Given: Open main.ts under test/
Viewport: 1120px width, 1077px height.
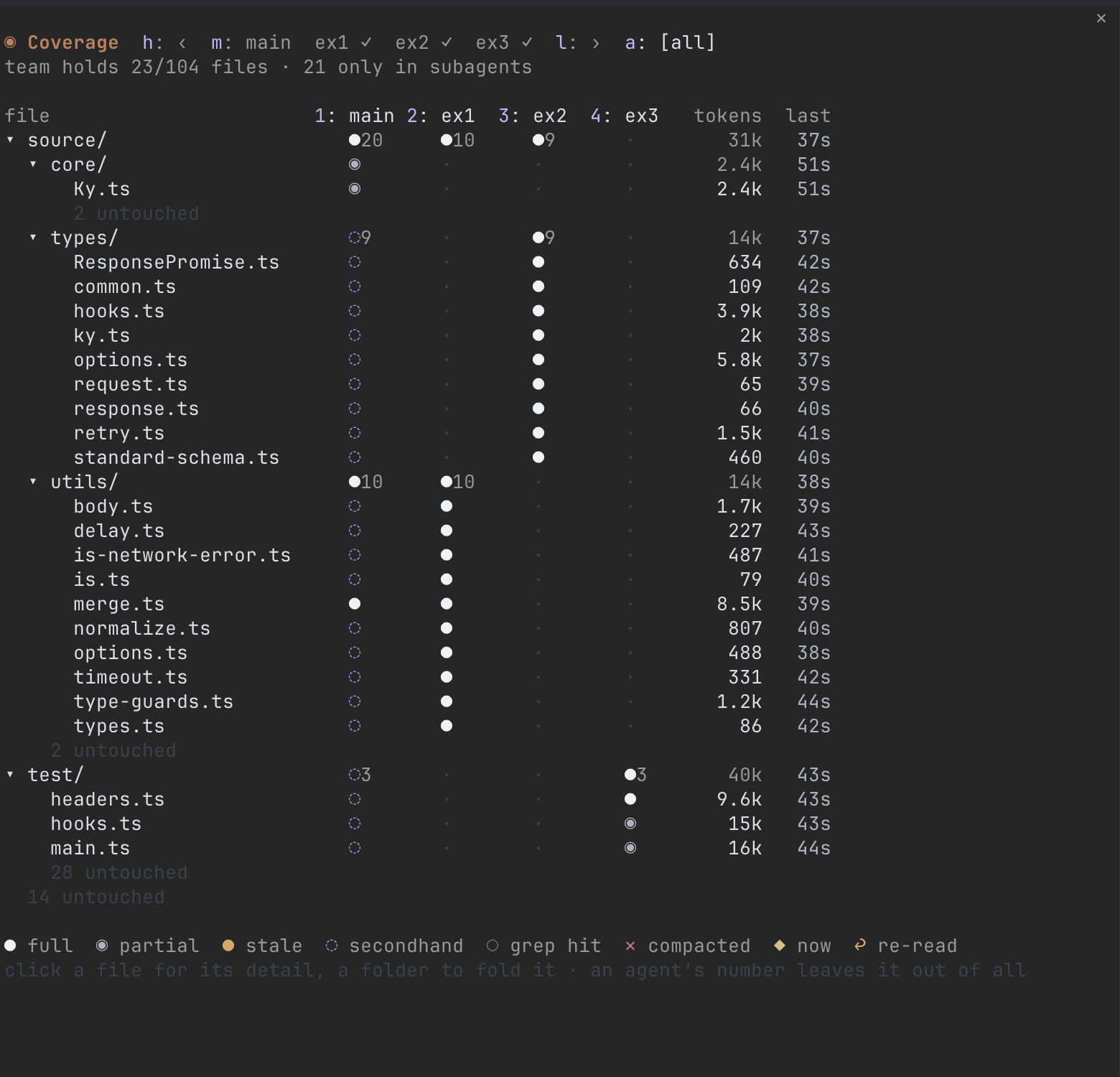Looking at the screenshot, I should (90, 848).
